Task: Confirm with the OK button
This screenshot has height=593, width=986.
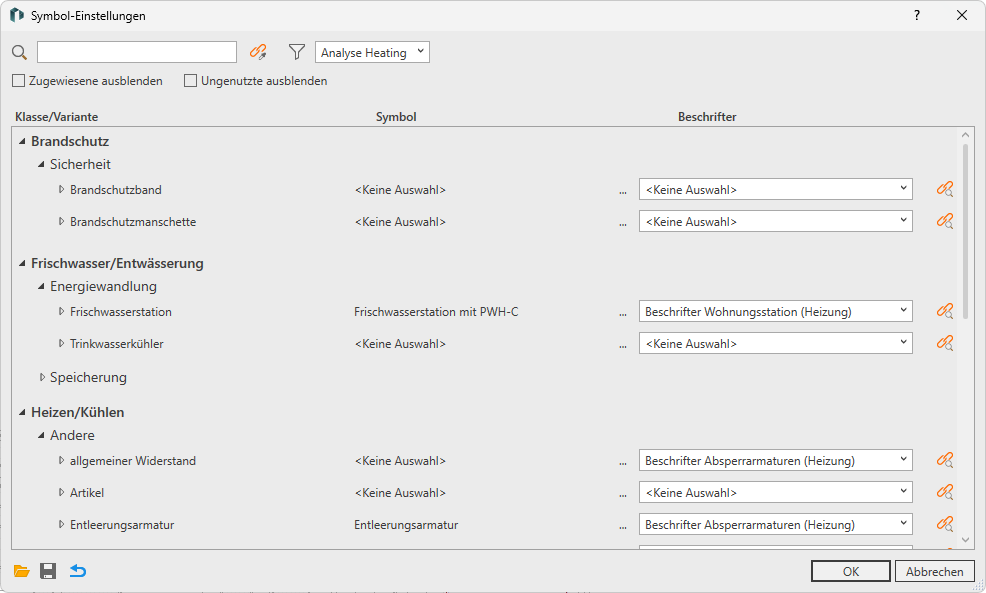Action: point(851,571)
